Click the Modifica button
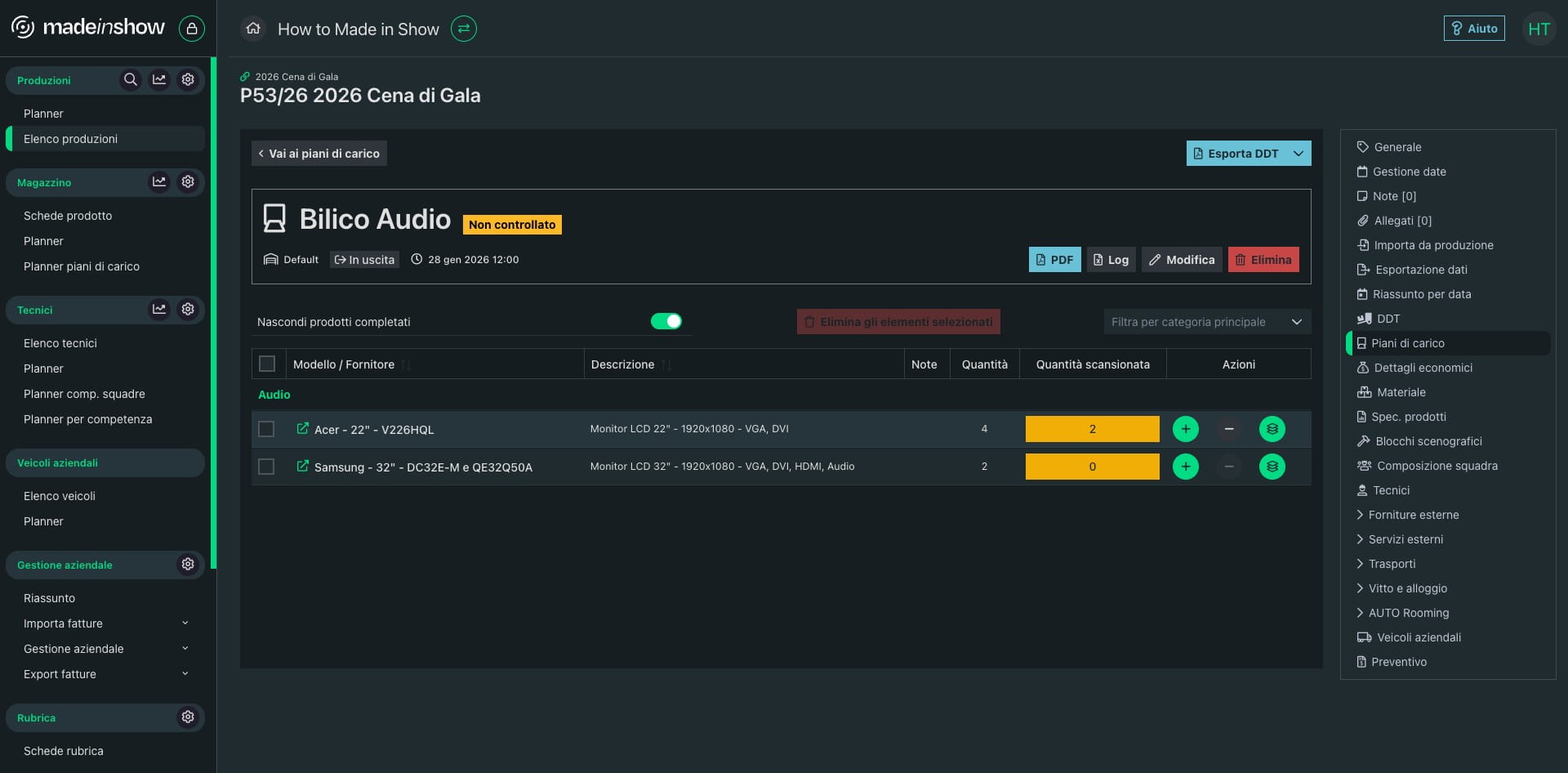1568x773 pixels. 1182,260
